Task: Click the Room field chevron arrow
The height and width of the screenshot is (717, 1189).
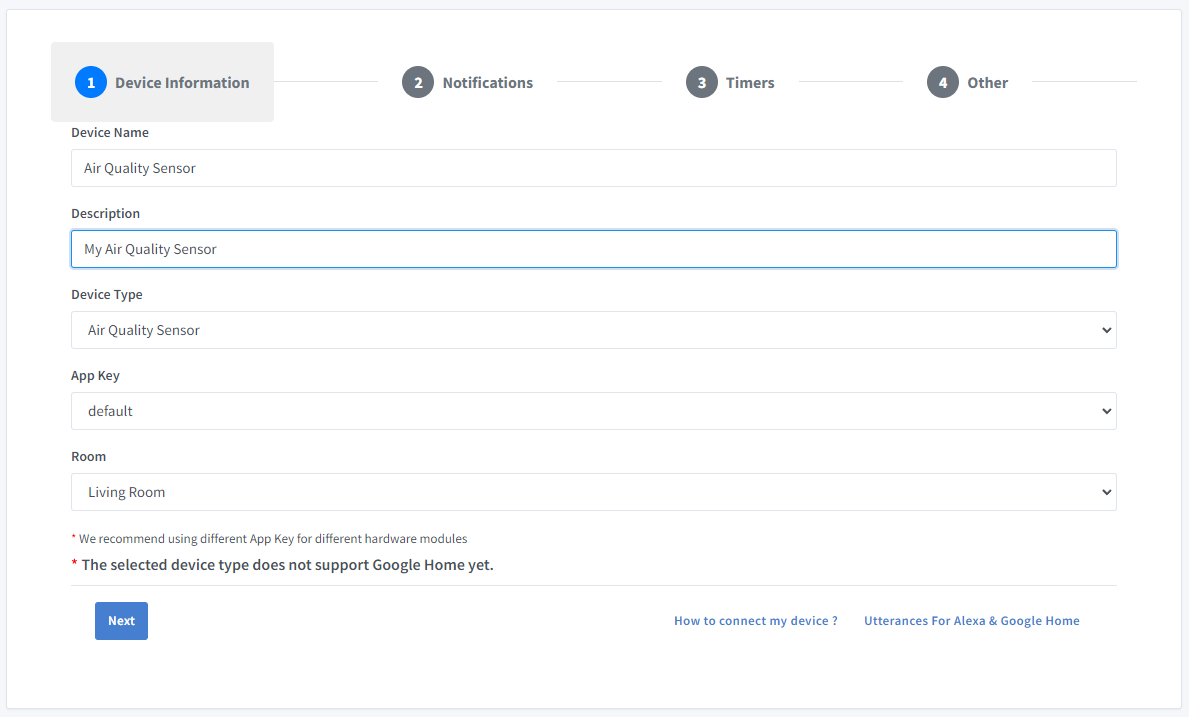Action: [1105, 492]
